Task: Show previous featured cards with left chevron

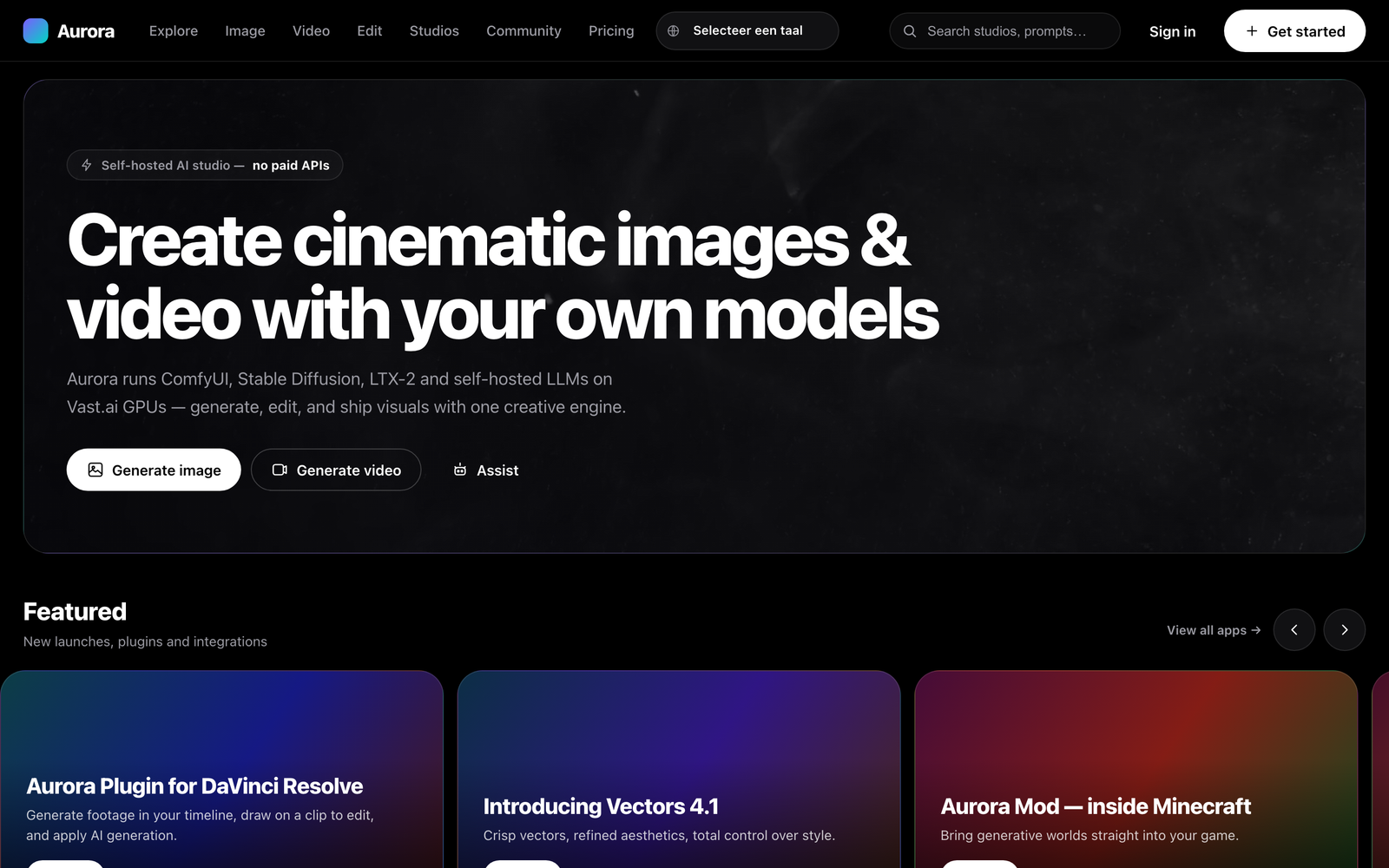Action: [1294, 630]
